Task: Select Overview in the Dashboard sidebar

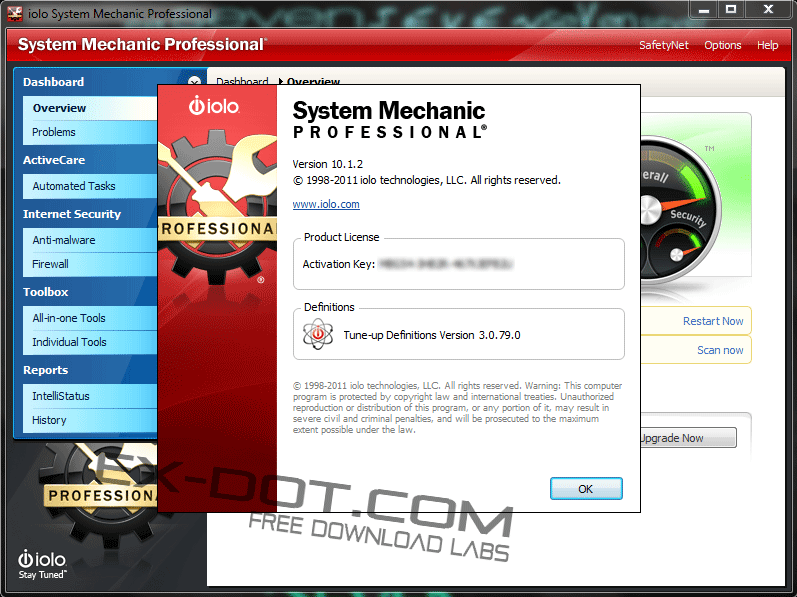Action: [90, 108]
